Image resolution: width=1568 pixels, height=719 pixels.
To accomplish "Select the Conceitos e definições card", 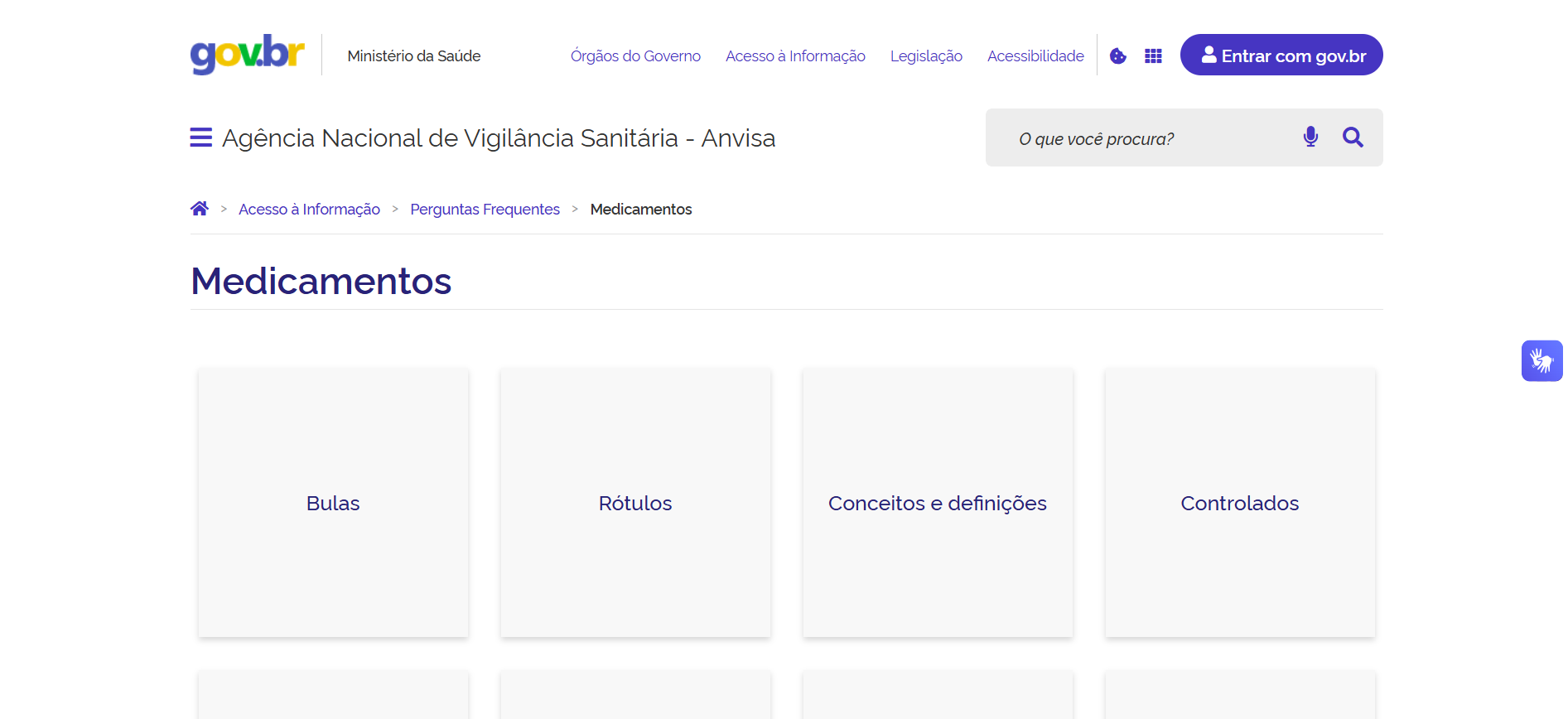I will pos(937,503).
